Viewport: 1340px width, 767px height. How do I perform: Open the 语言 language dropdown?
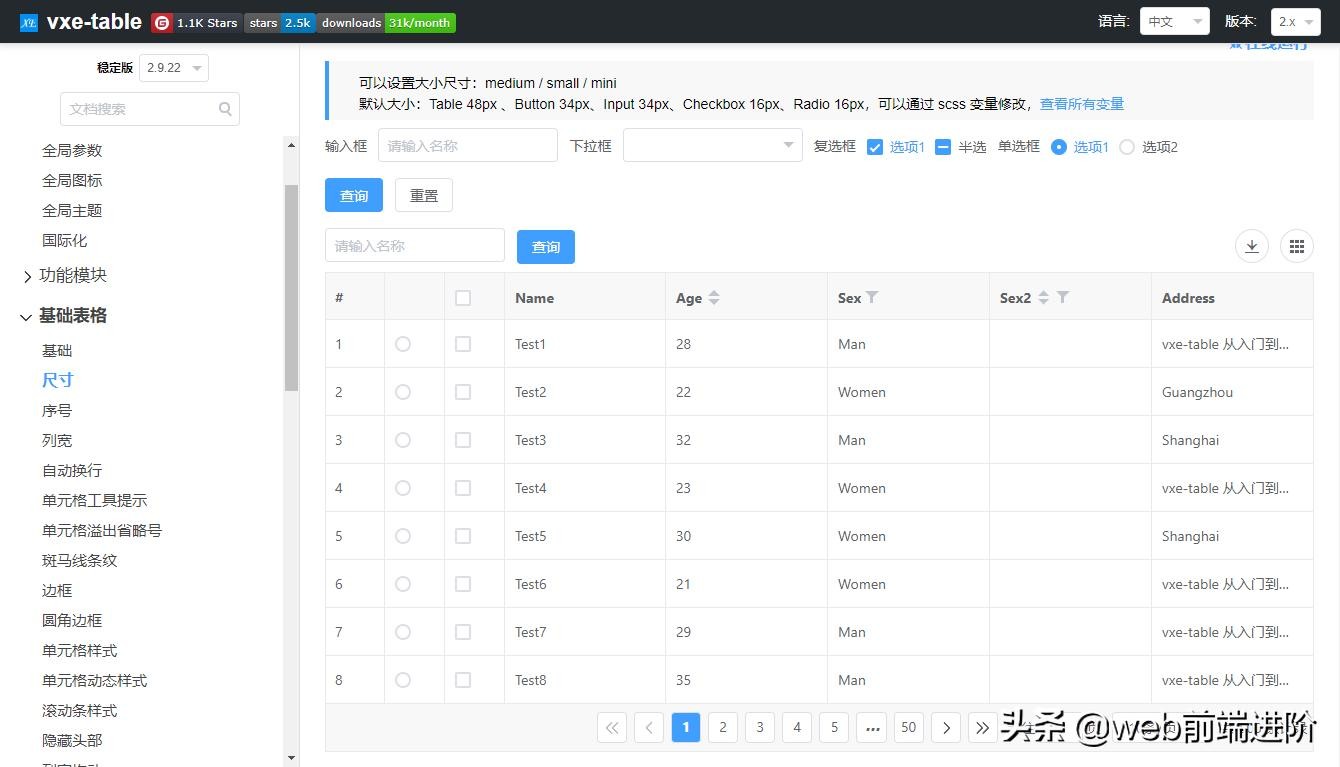1174,21
